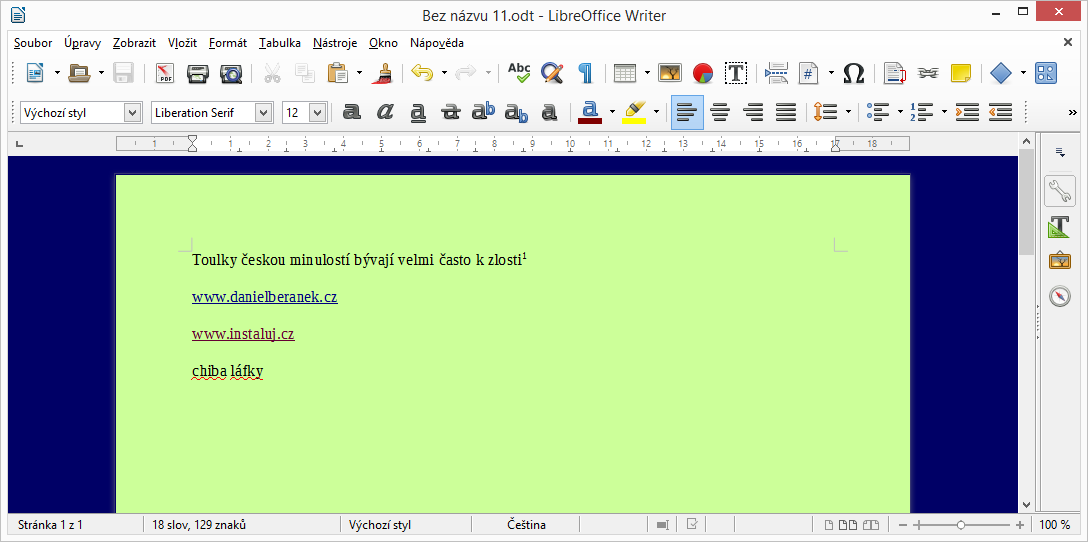
Task: Expand line spacing dropdown arrow
Action: 848,112
